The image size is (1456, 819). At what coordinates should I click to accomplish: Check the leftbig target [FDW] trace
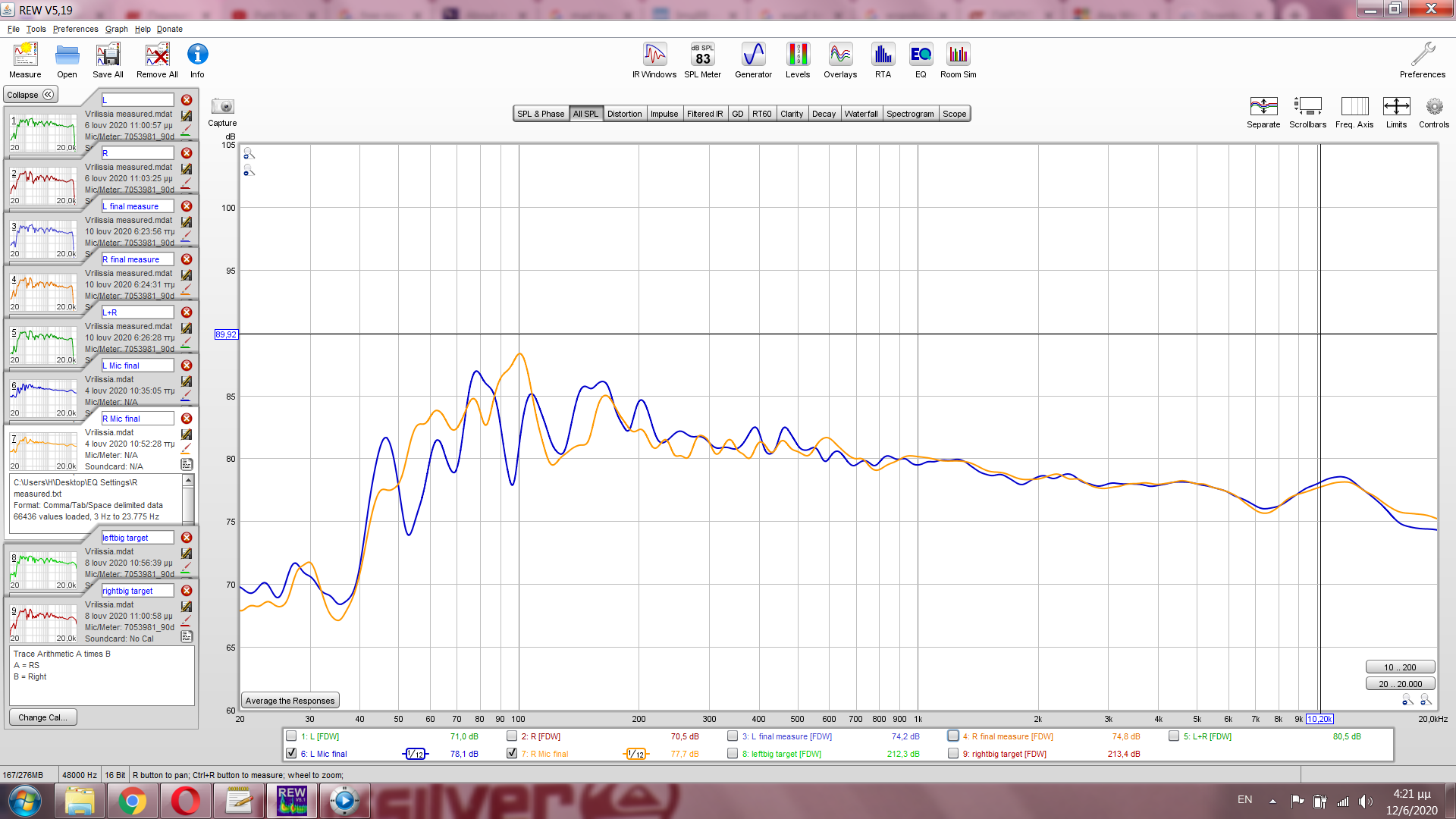[x=733, y=753]
